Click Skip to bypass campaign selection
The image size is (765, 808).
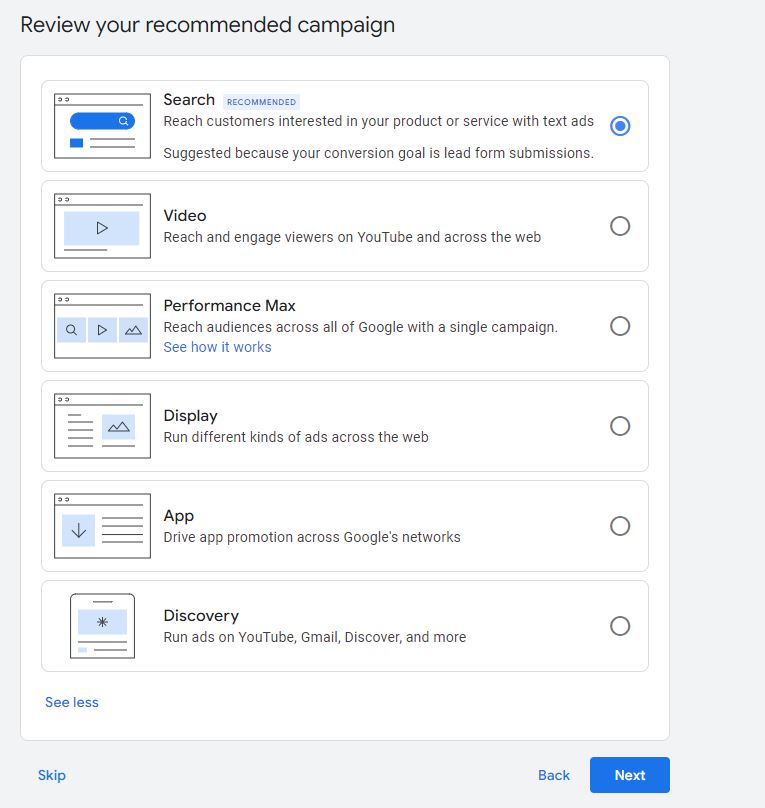(x=51, y=775)
